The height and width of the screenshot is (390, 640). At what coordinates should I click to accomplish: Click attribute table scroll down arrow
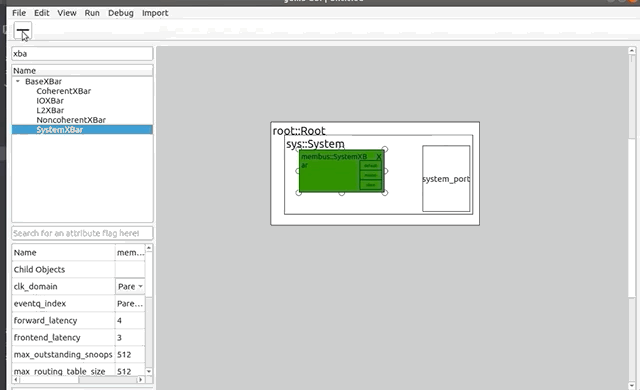[x=149, y=371]
